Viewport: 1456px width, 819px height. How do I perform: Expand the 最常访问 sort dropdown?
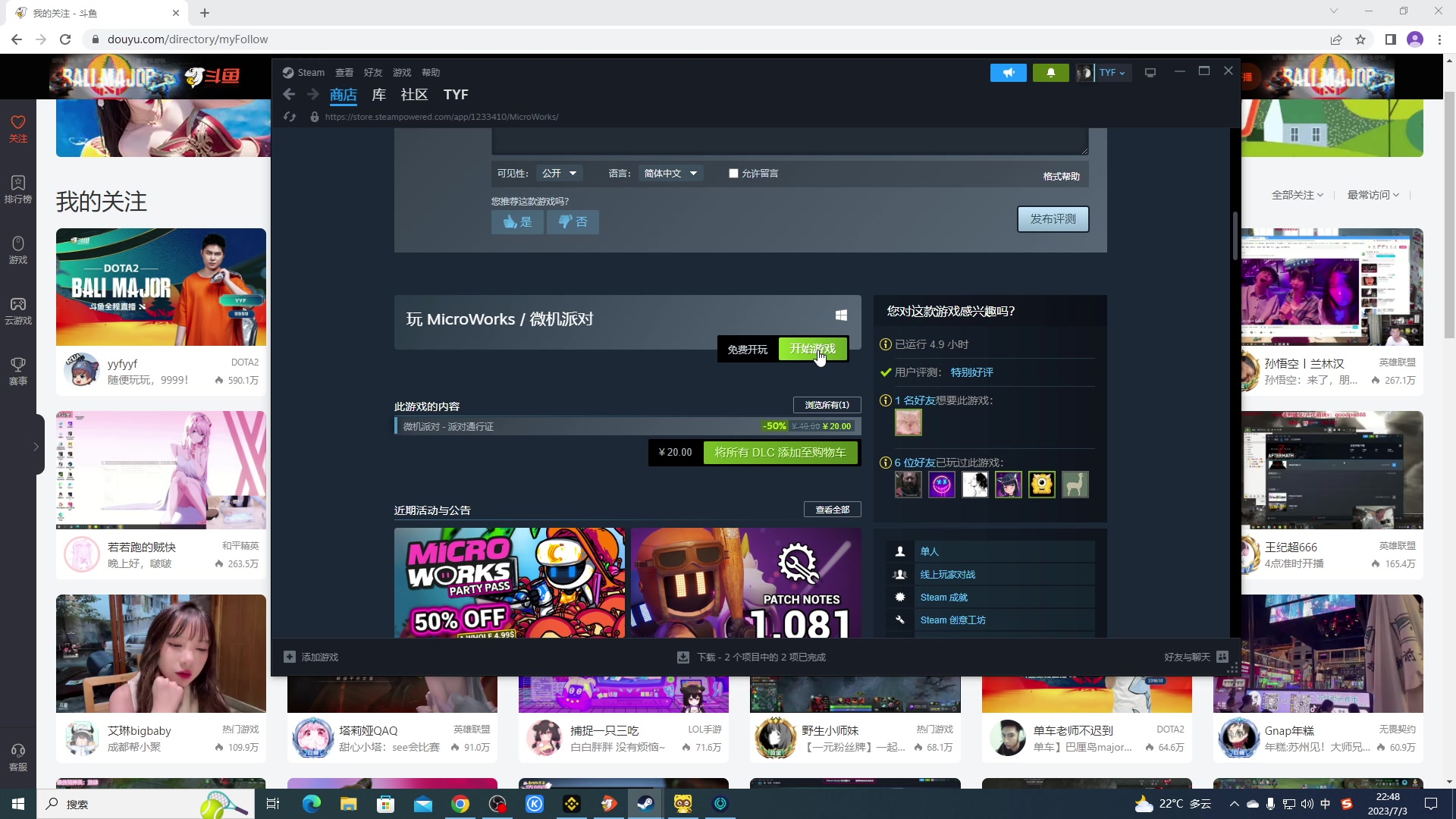coord(1373,195)
